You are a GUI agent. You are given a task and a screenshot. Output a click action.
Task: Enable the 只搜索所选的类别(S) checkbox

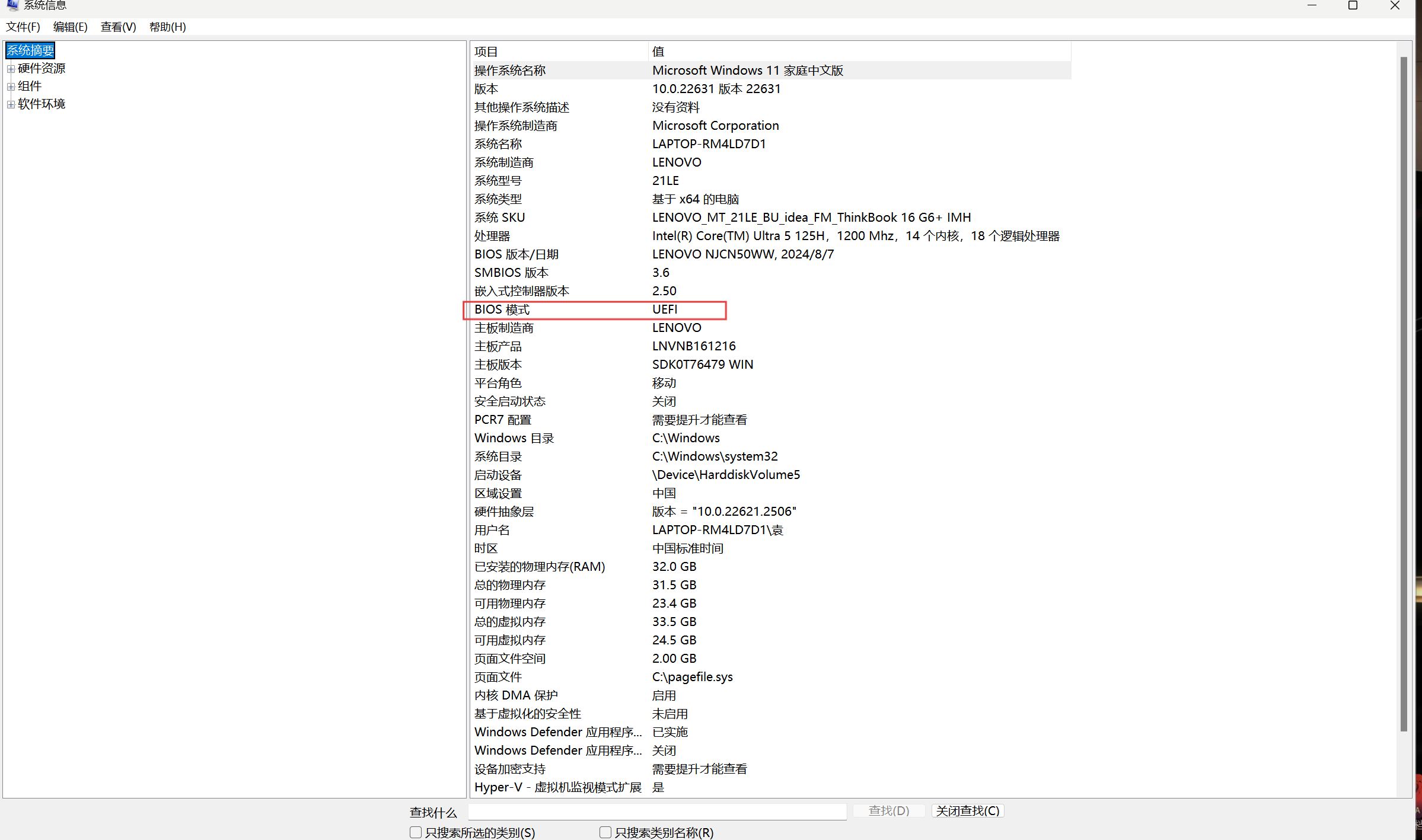(415, 832)
